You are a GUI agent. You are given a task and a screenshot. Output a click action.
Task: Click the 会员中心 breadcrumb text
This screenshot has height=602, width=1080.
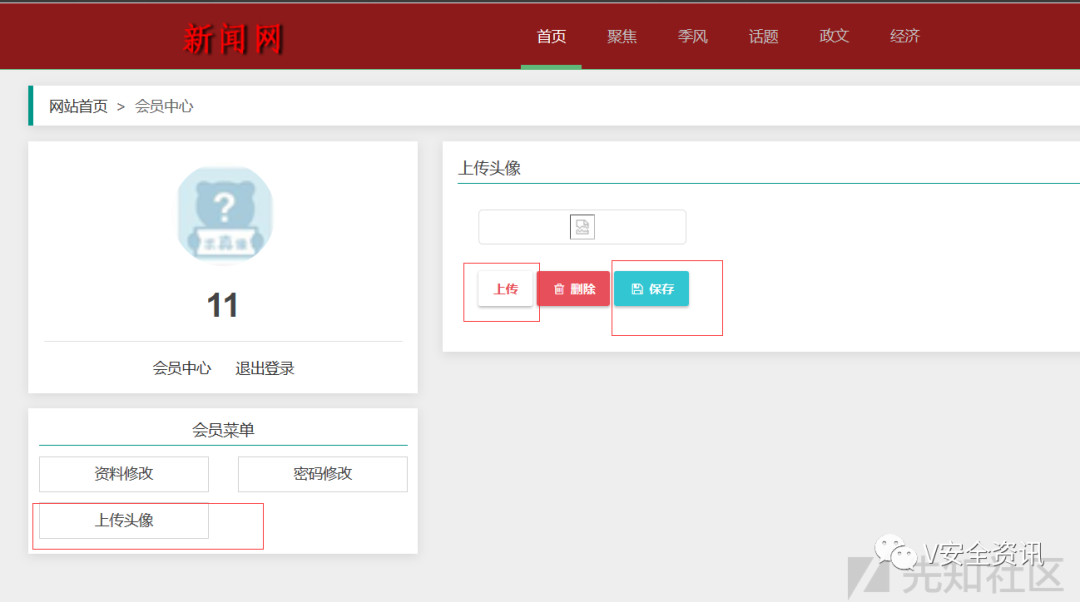click(x=164, y=106)
